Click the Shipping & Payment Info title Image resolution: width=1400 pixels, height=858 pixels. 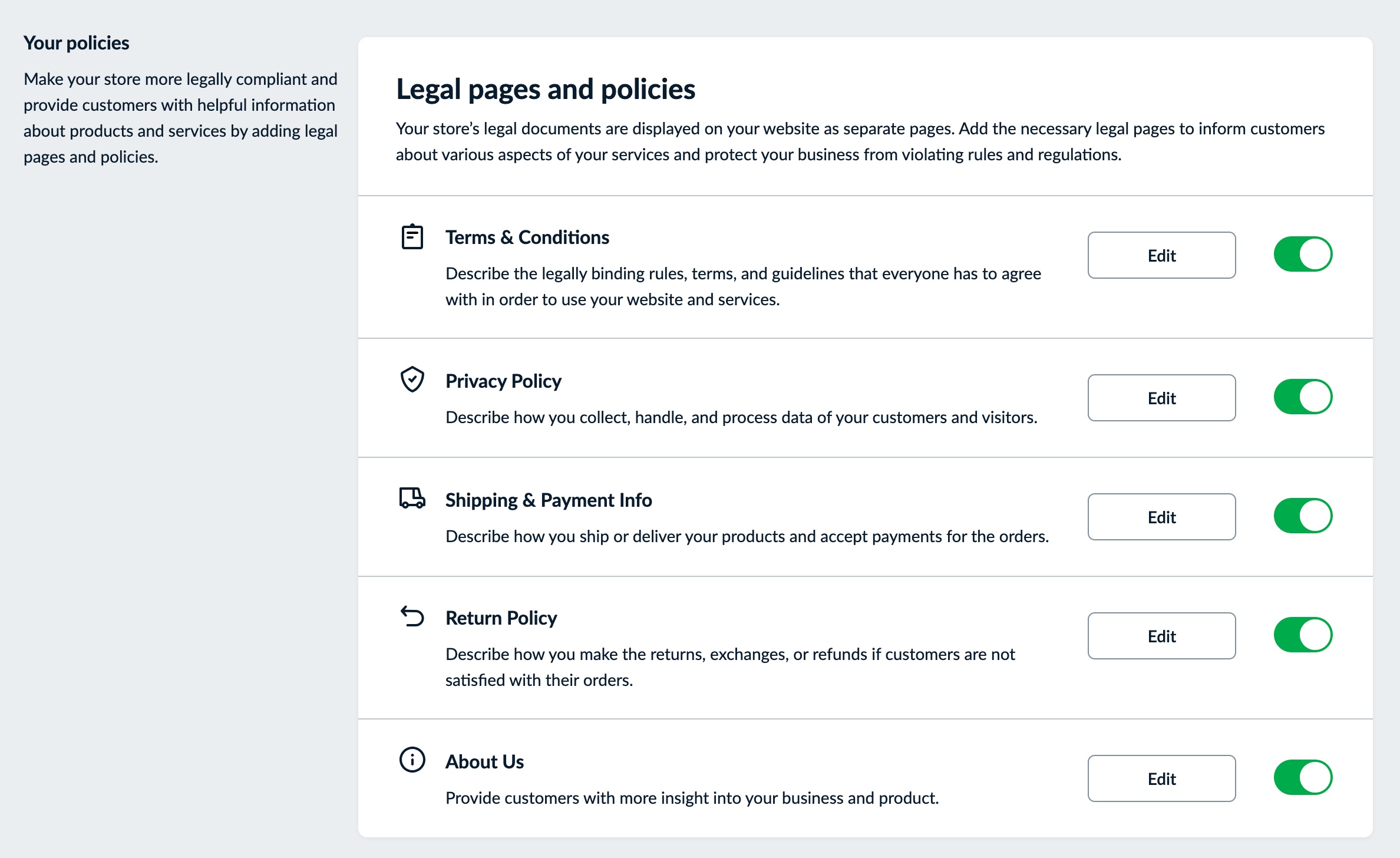point(549,500)
